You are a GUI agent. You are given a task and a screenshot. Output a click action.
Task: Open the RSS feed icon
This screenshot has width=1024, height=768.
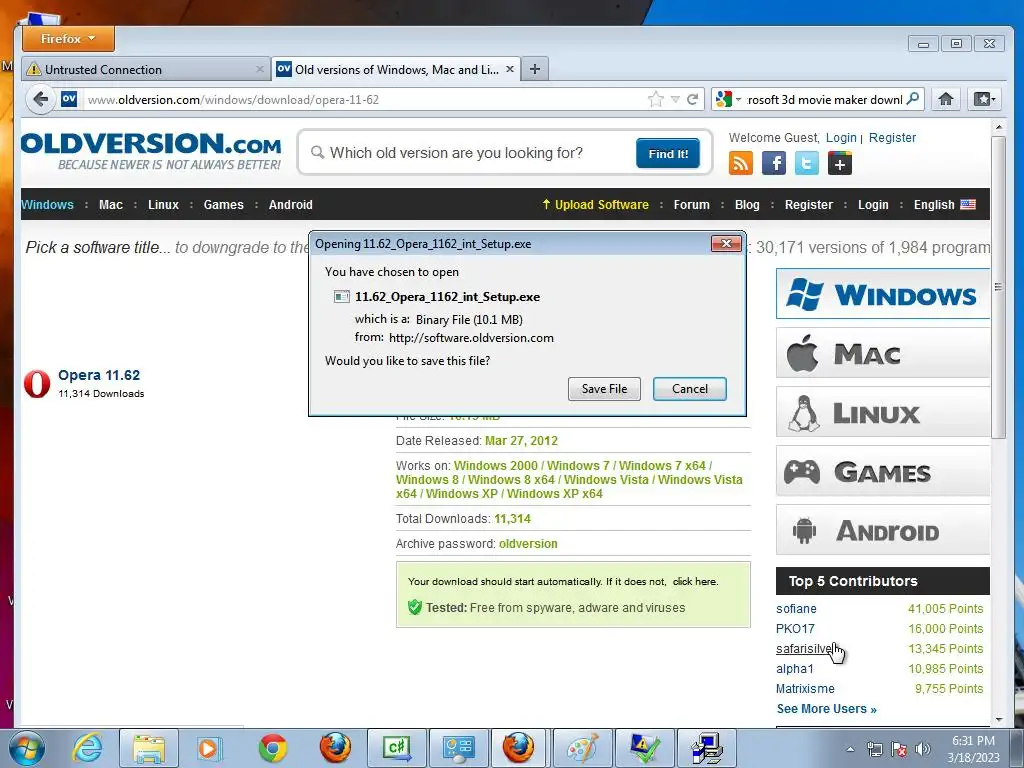(x=741, y=163)
